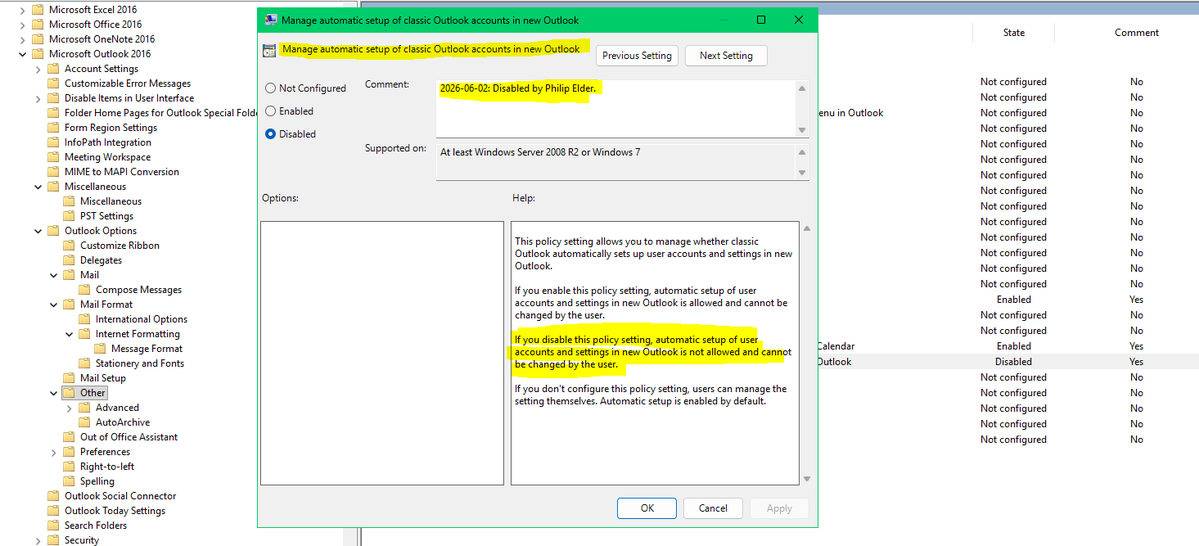Click the Mail Setup folder icon
1199x546 pixels.
(x=69, y=378)
